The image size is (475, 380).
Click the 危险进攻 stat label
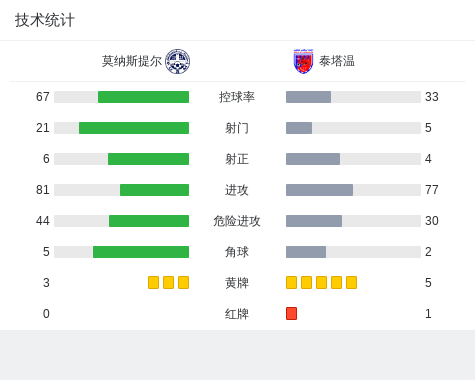tap(237, 221)
